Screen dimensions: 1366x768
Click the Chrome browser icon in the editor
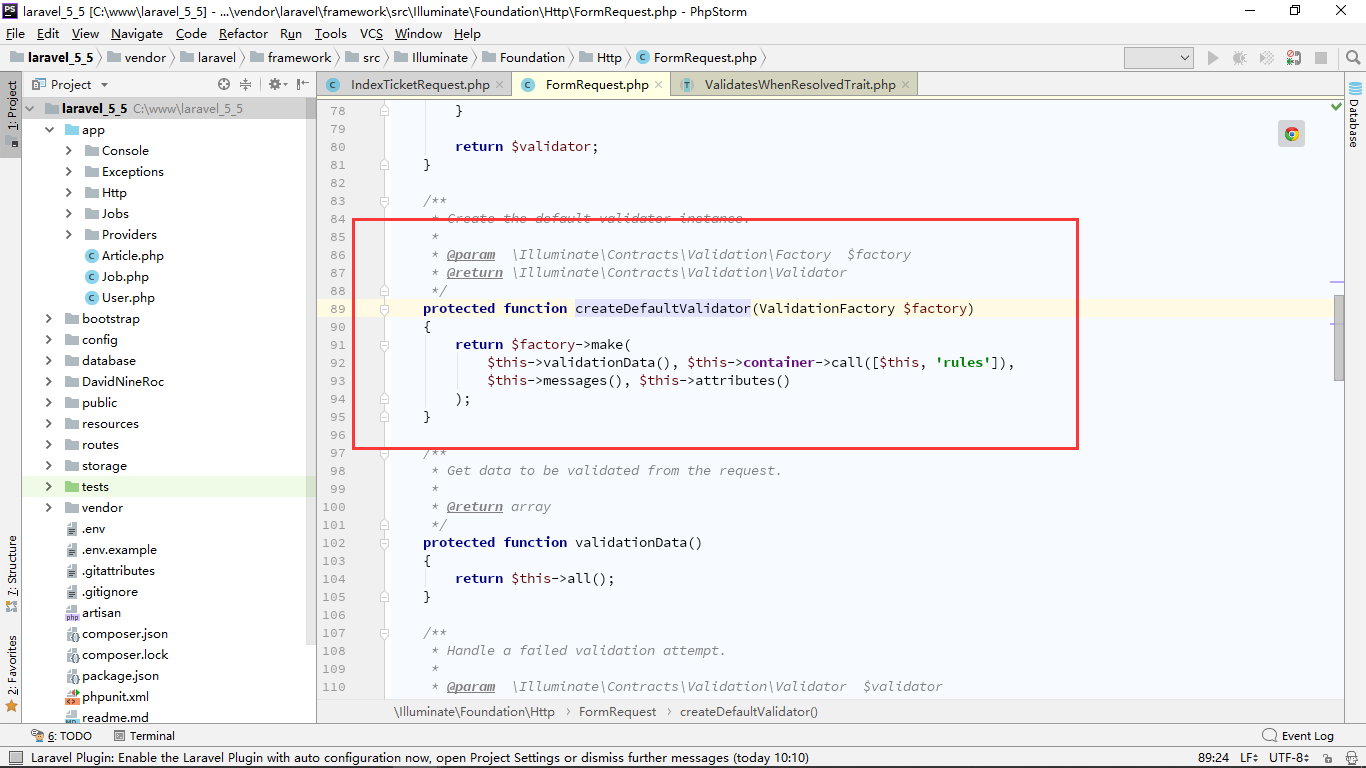pyautogui.click(x=1292, y=134)
